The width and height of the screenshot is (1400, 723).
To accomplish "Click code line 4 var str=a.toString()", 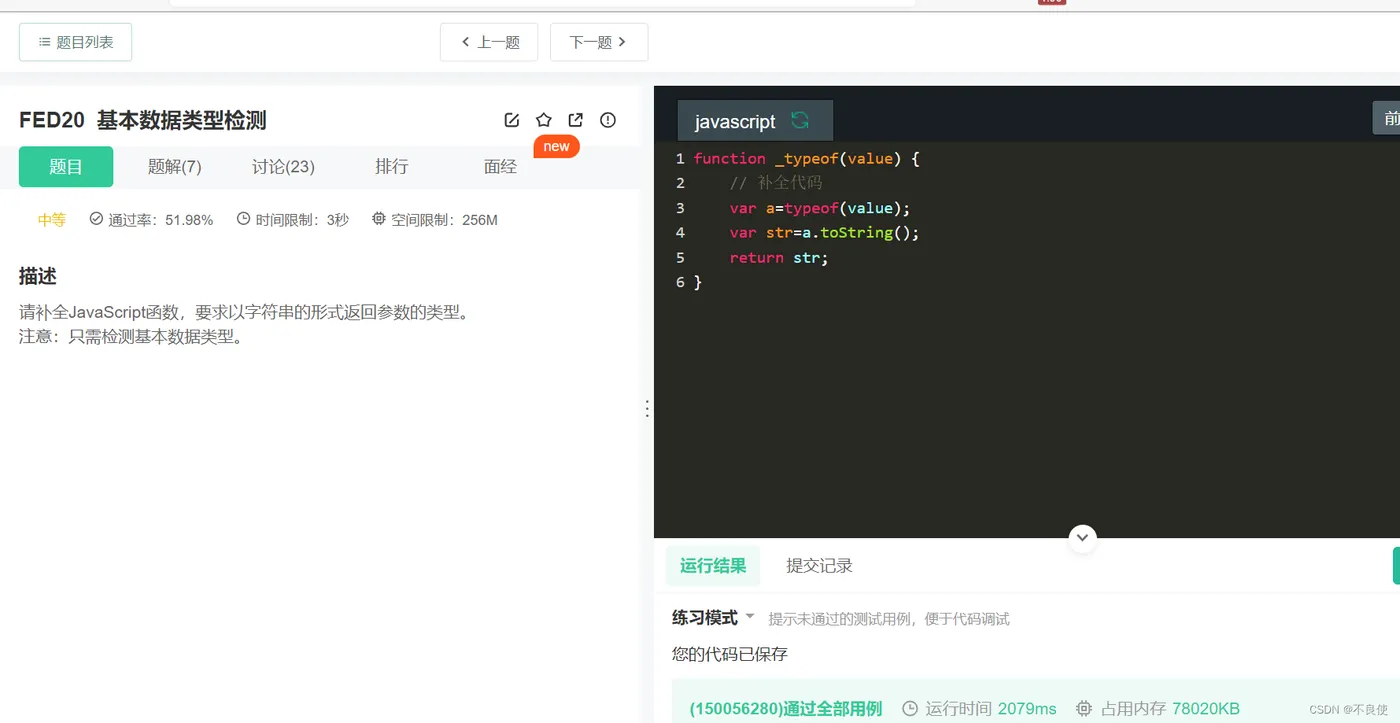I will [824, 233].
